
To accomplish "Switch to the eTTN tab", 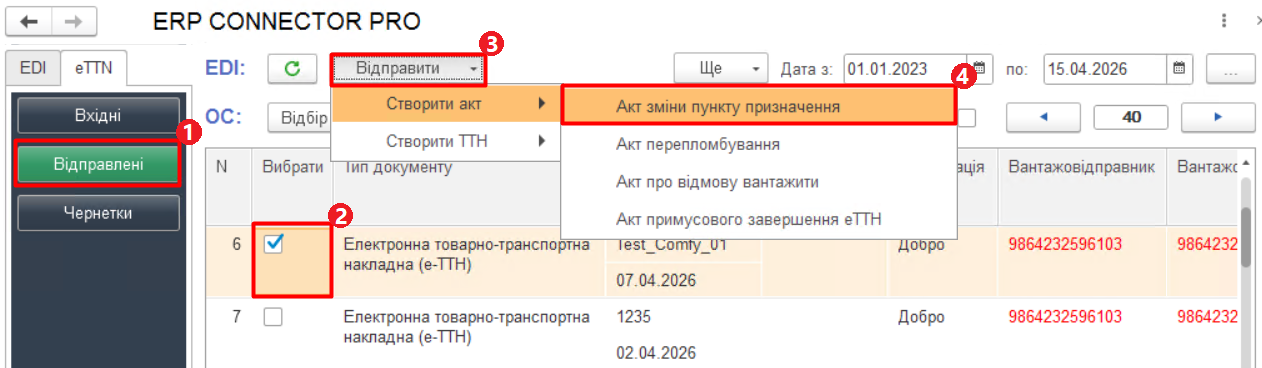I will 93,67.
